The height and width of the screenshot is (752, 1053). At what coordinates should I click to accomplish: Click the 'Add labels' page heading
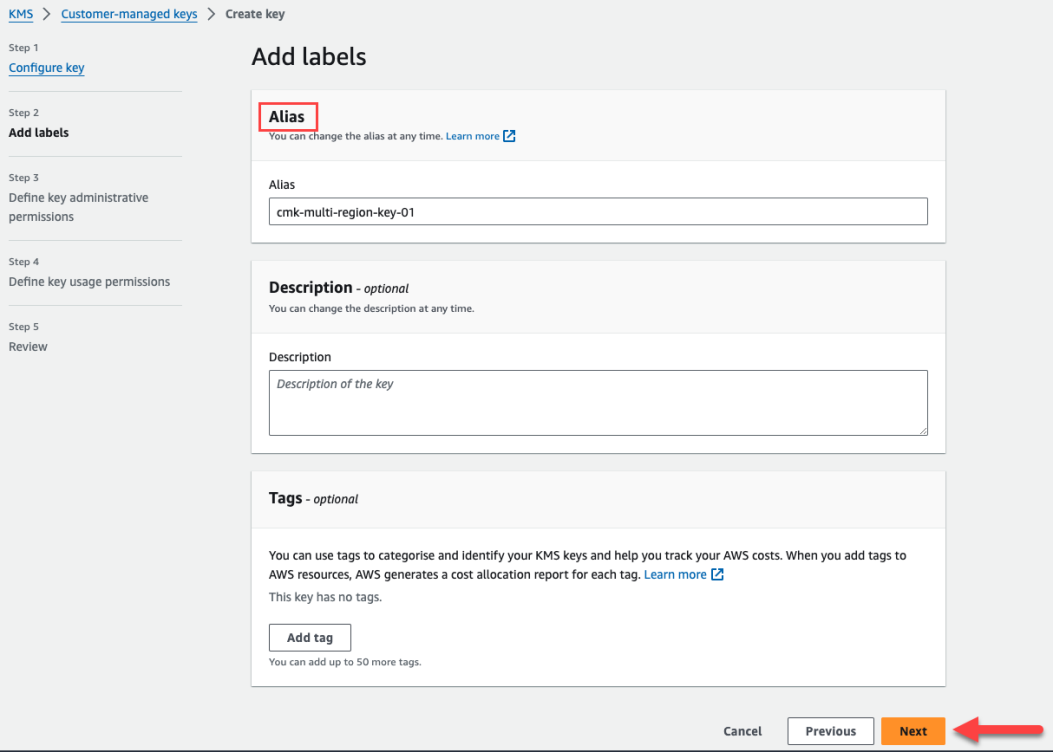[x=309, y=57]
